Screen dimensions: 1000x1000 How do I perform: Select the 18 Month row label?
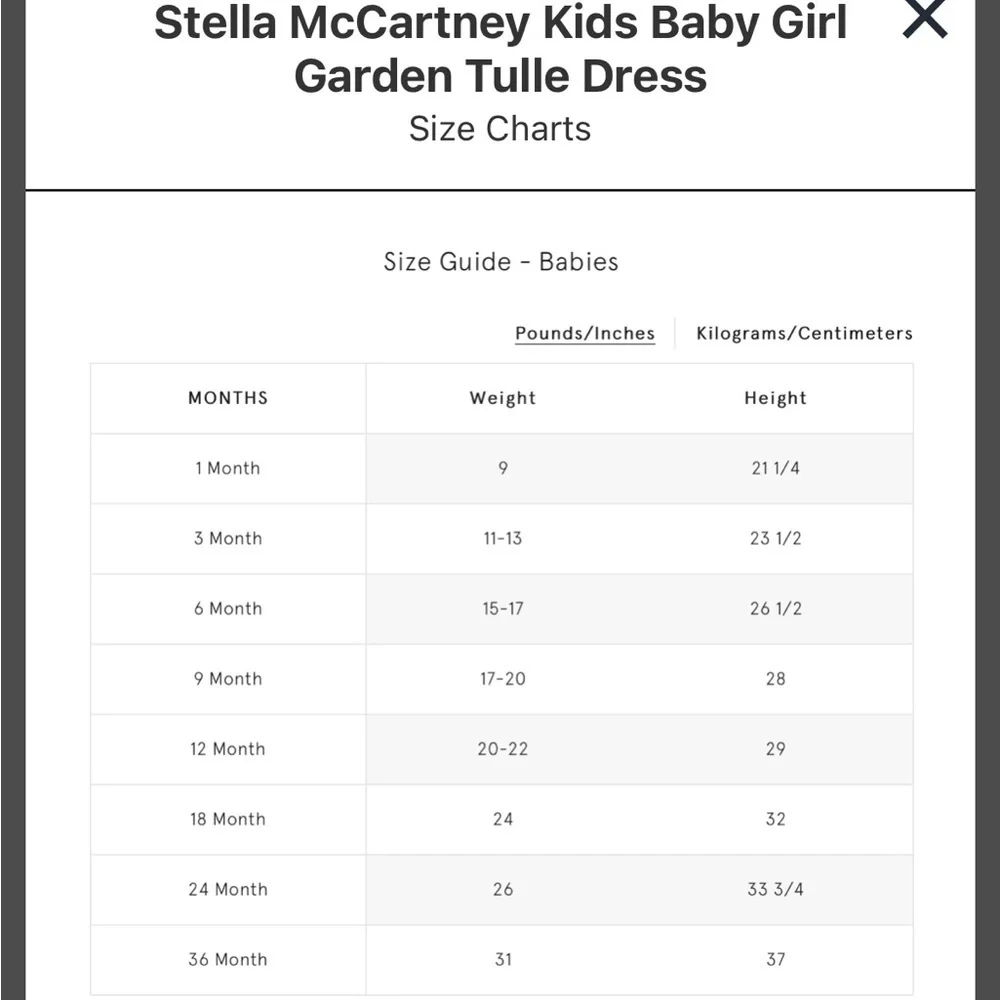[227, 819]
